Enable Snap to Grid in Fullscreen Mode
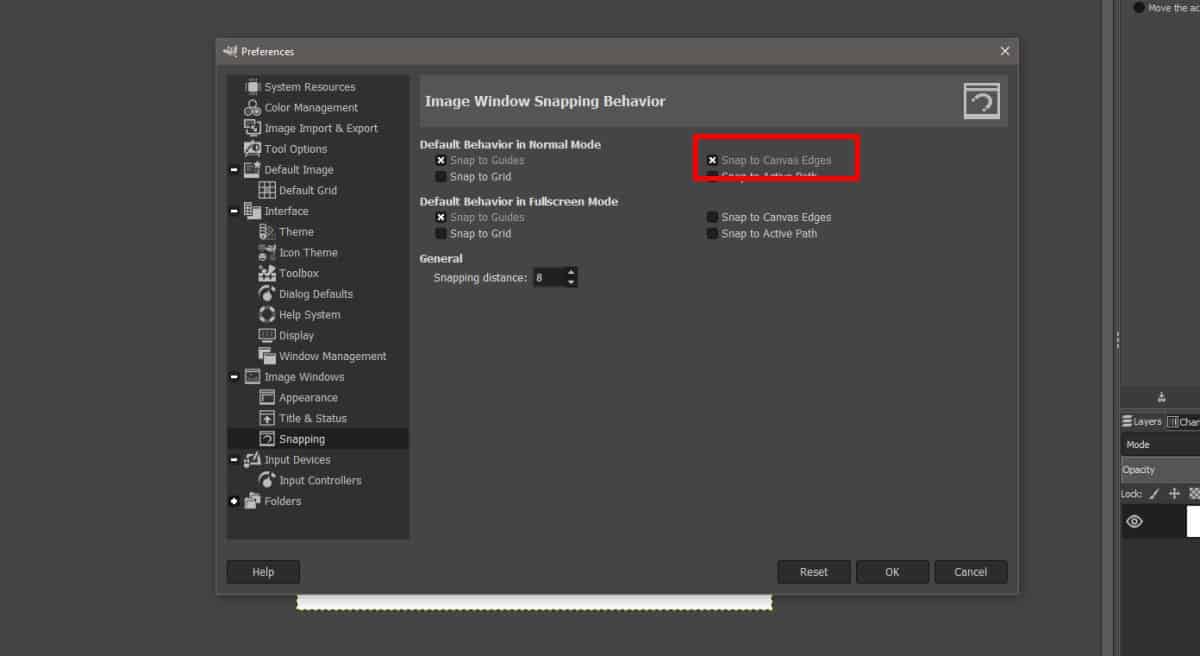The width and height of the screenshot is (1200, 656). point(440,233)
